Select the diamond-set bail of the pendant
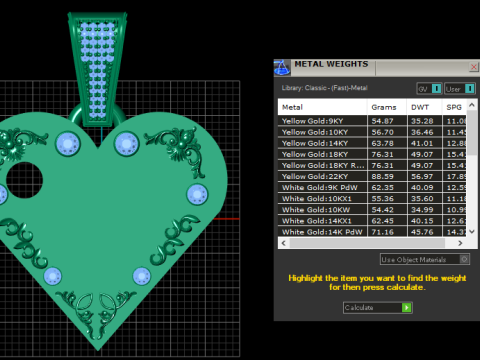 pyautogui.click(x=97, y=68)
